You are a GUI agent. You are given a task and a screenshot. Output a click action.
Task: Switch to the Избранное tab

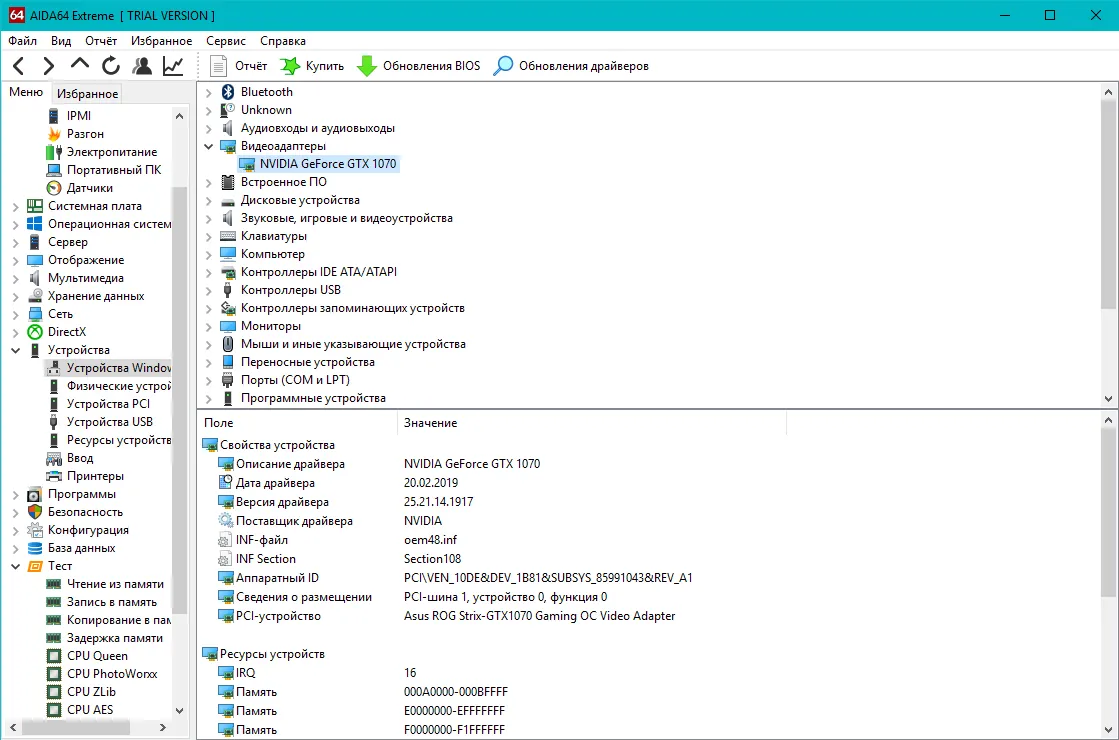click(87, 93)
